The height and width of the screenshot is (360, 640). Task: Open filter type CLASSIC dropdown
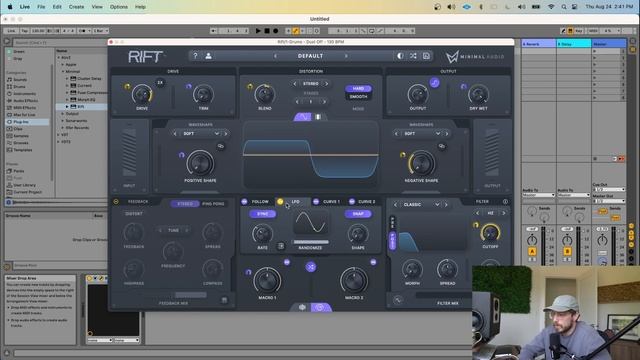pos(422,204)
